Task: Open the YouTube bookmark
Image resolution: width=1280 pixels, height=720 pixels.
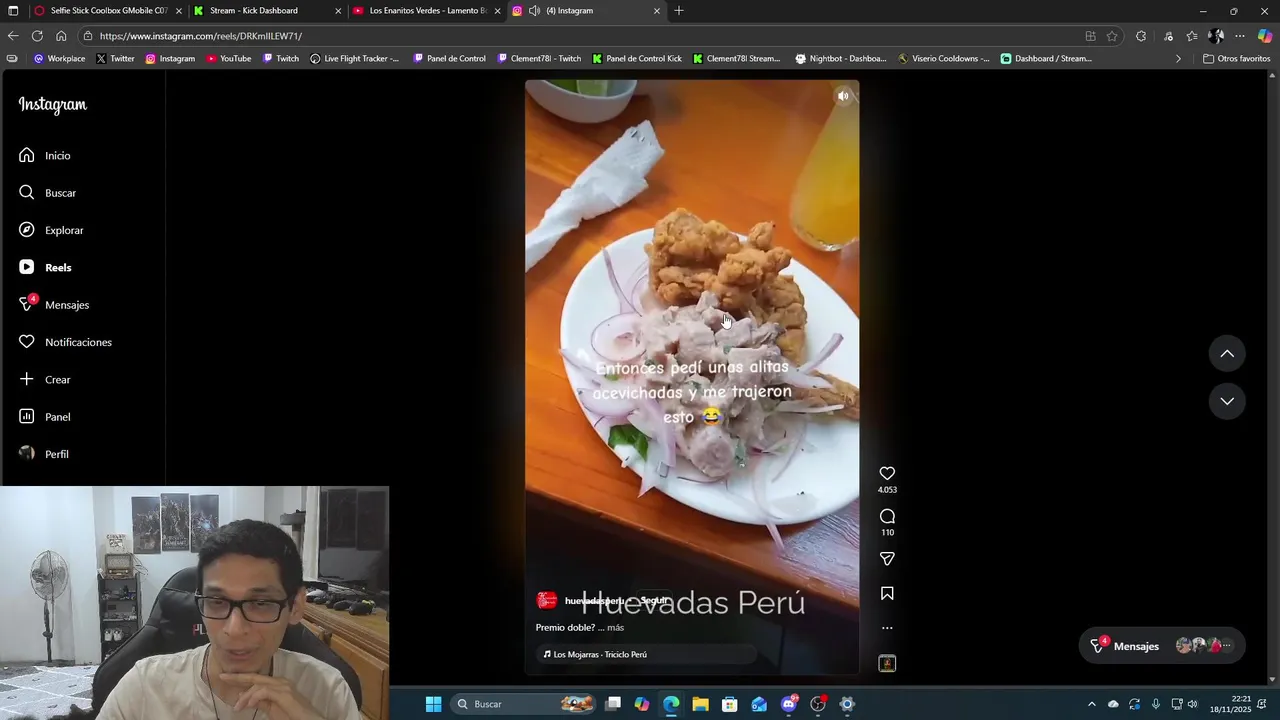Action: click(x=228, y=59)
